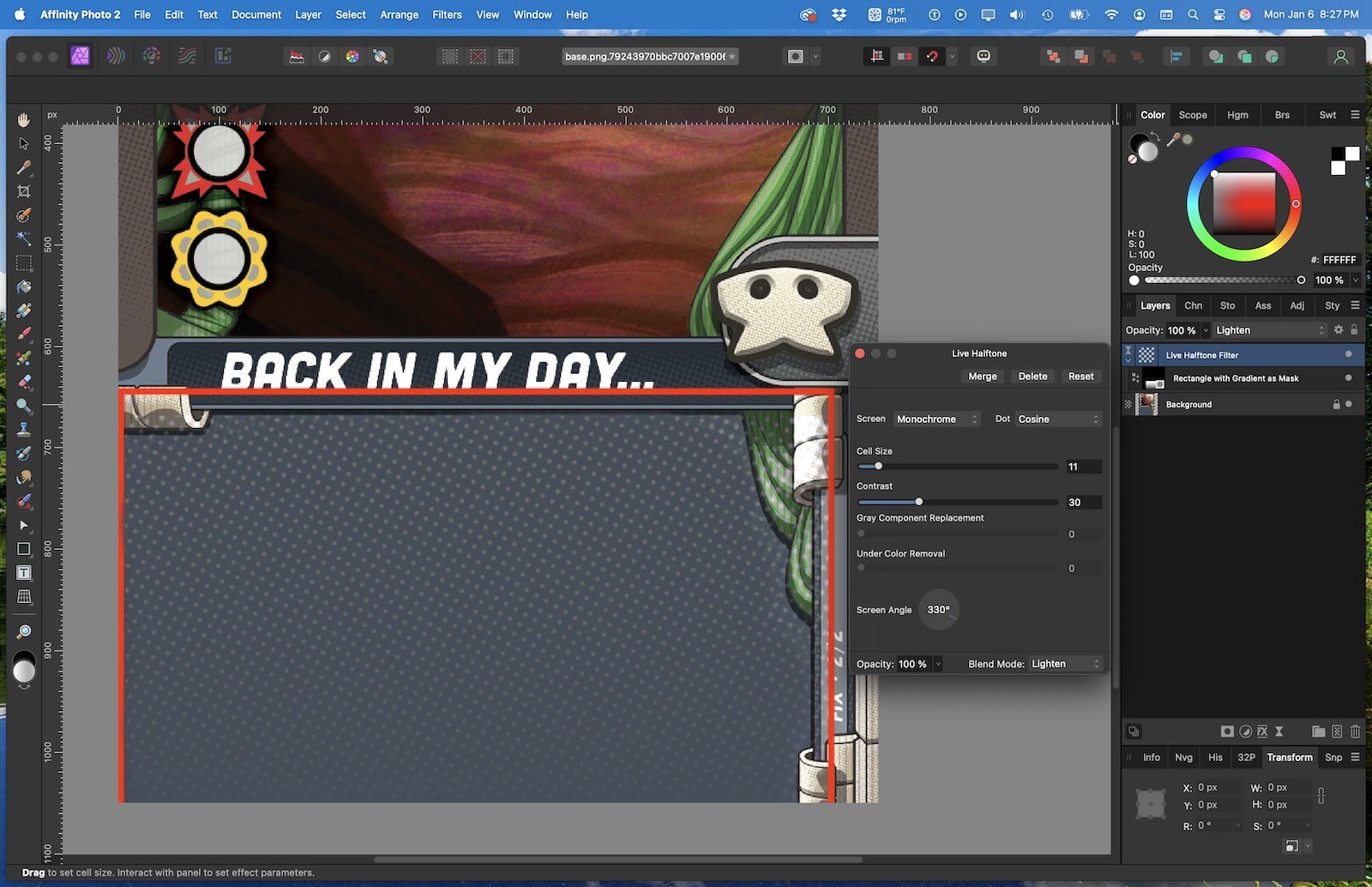Toggle Move By Whole Pixels button

[905, 57]
